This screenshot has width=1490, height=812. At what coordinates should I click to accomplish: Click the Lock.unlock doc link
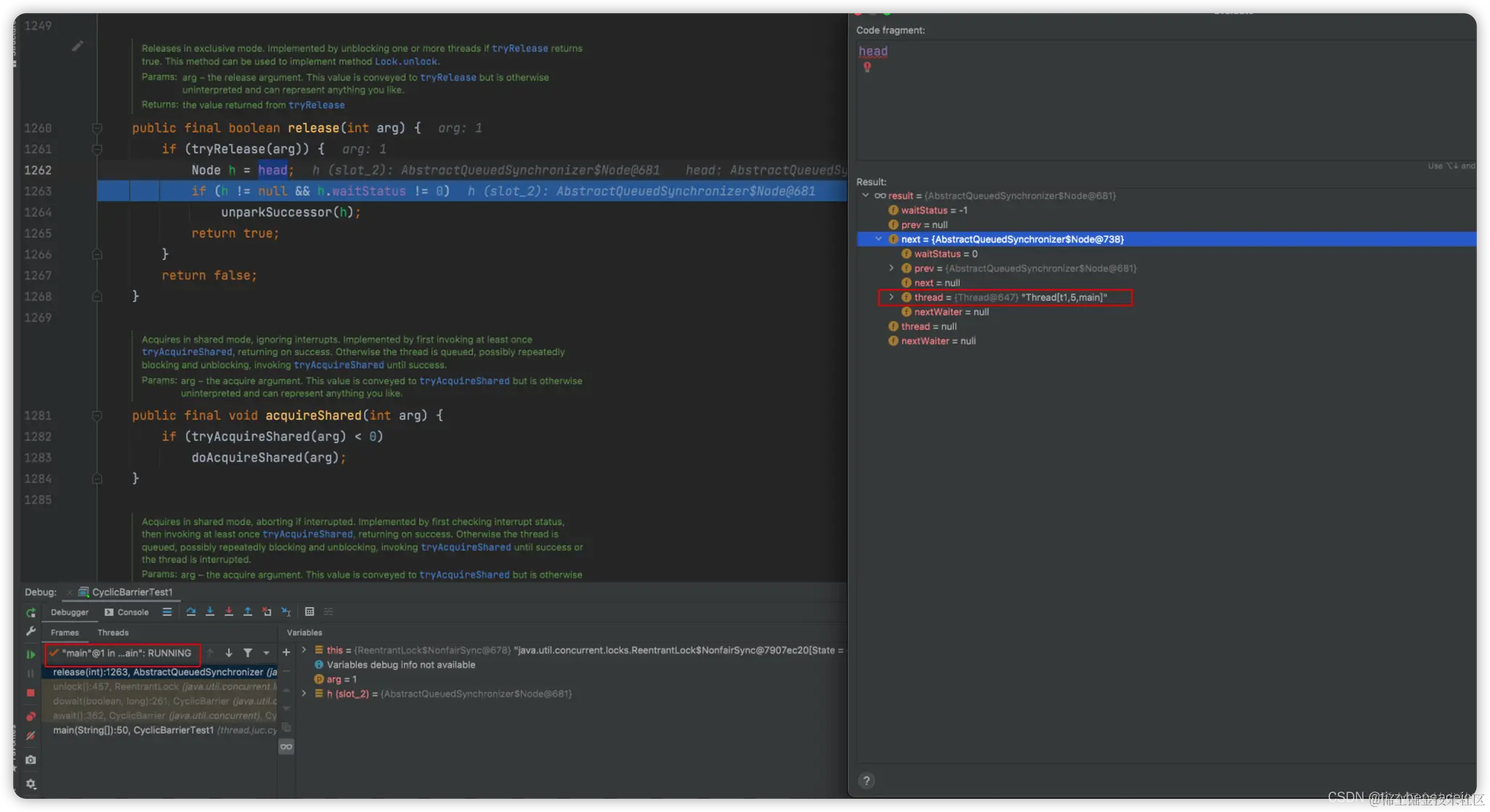(x=407, y=61)
